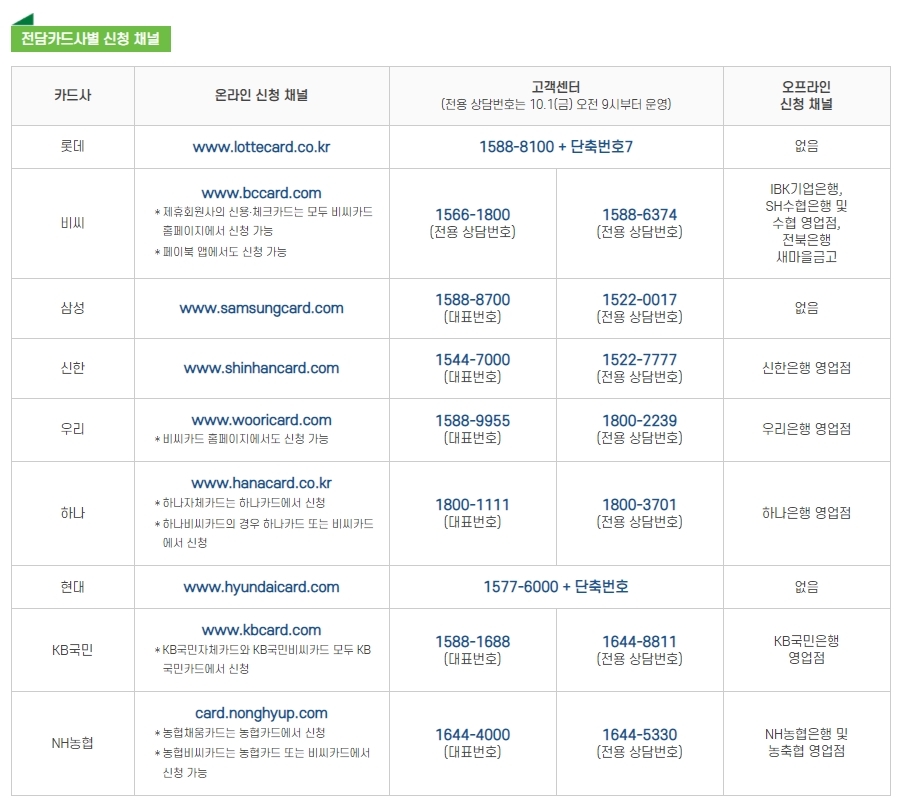Select the 카드사 column header
The height and width of the screenshot is (803, 907).
click(73, 95)
